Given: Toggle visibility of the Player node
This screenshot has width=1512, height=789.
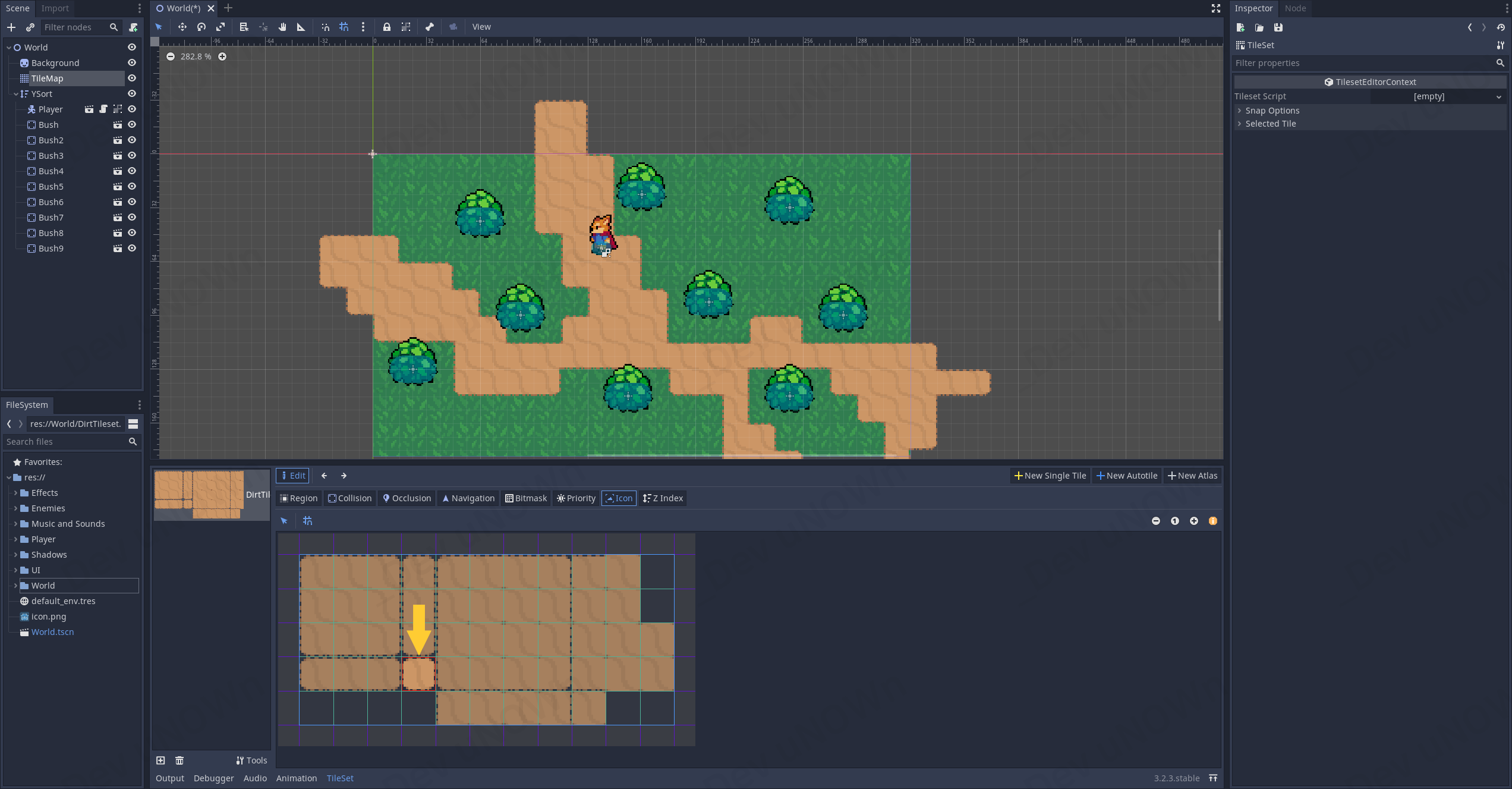Looking at the screenshot, I should point(132,109).
